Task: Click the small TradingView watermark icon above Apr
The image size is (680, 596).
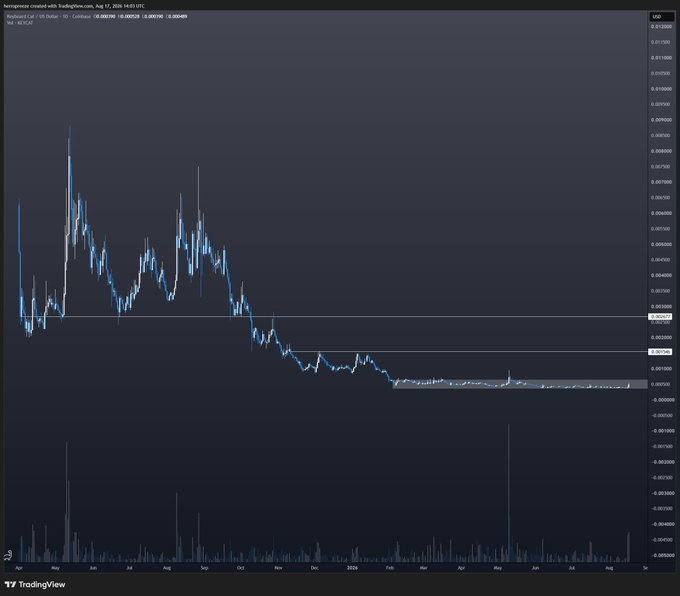Action: (8, 555)
